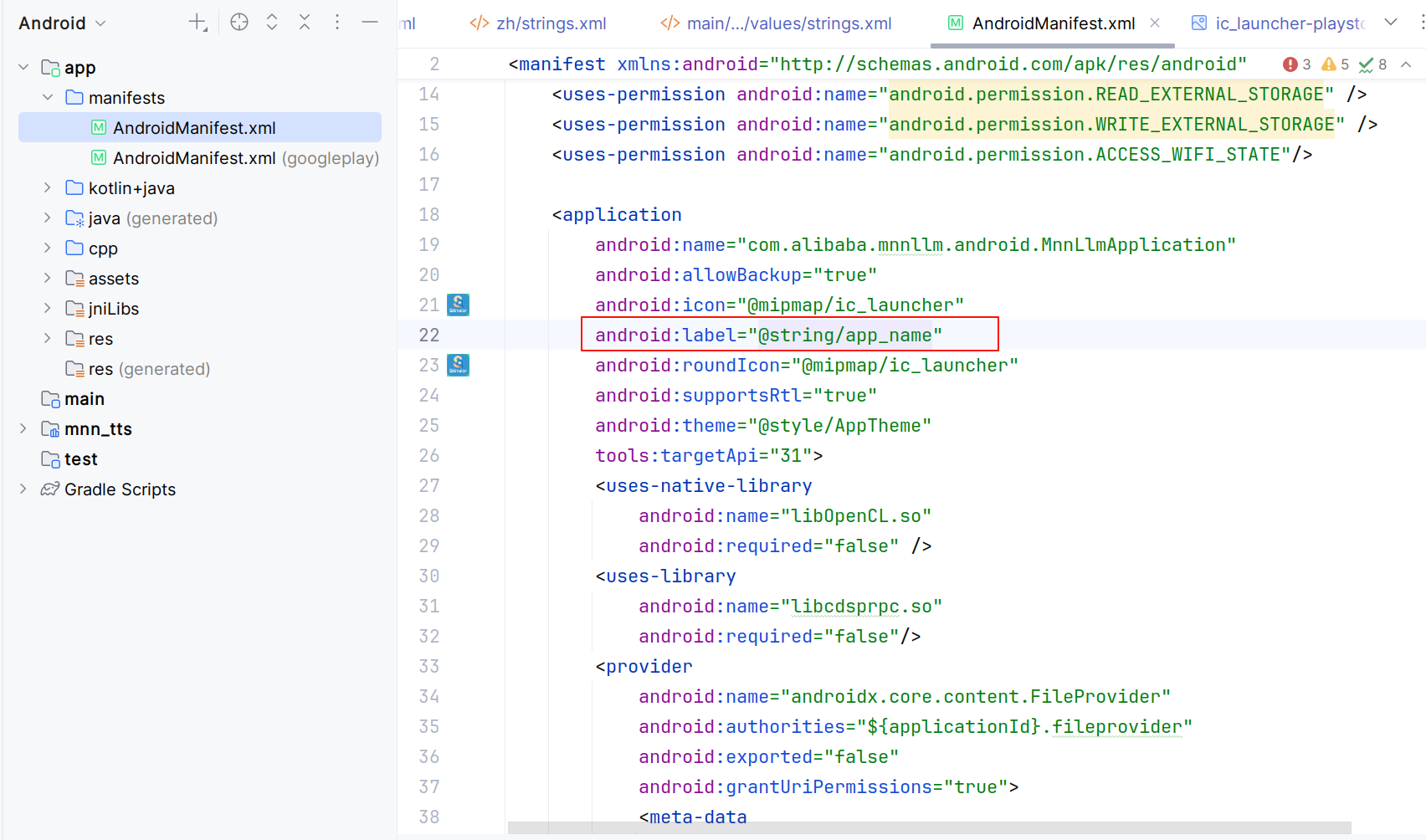
Task: Open project panel options three-dot menu
Action: 337,23
